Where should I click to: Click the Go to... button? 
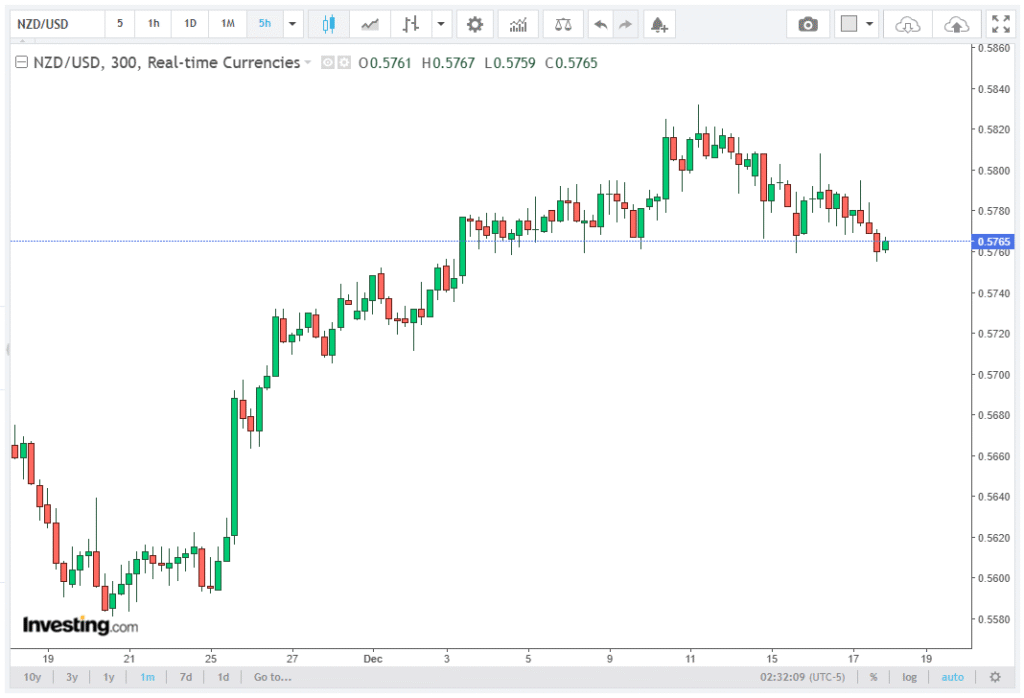[x=272, y=677]
